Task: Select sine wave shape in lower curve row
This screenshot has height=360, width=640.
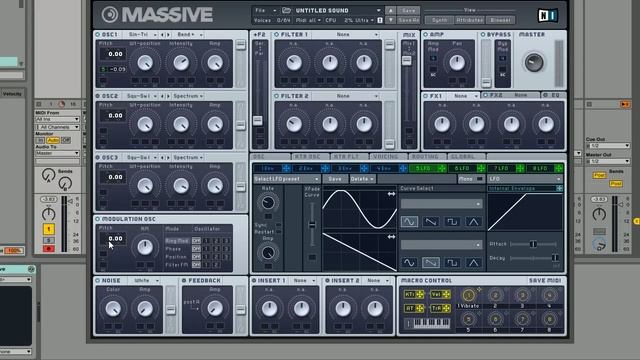Action: [x=409, y=262]
